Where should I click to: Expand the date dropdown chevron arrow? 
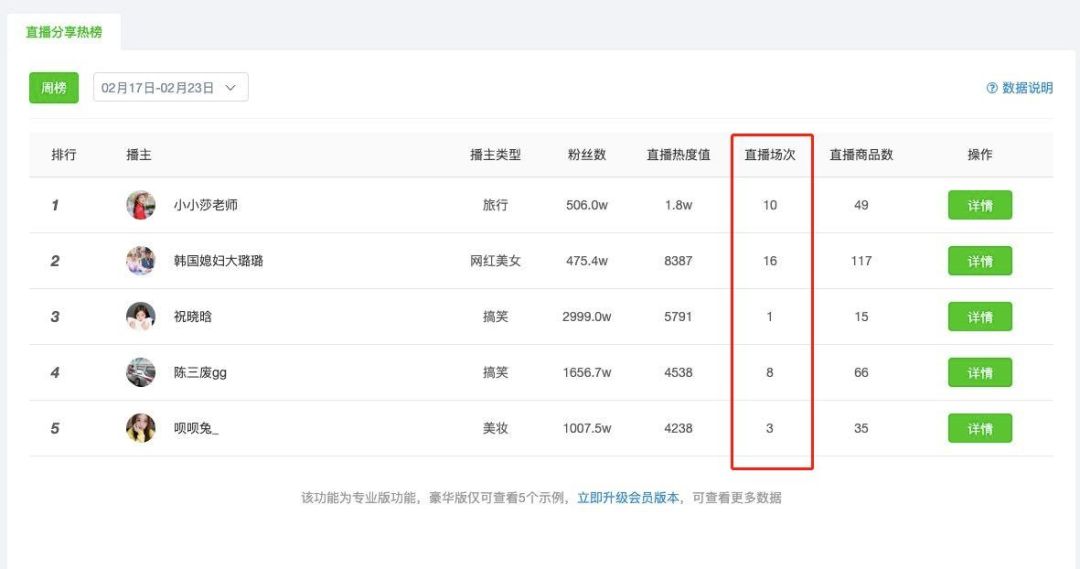231,88
